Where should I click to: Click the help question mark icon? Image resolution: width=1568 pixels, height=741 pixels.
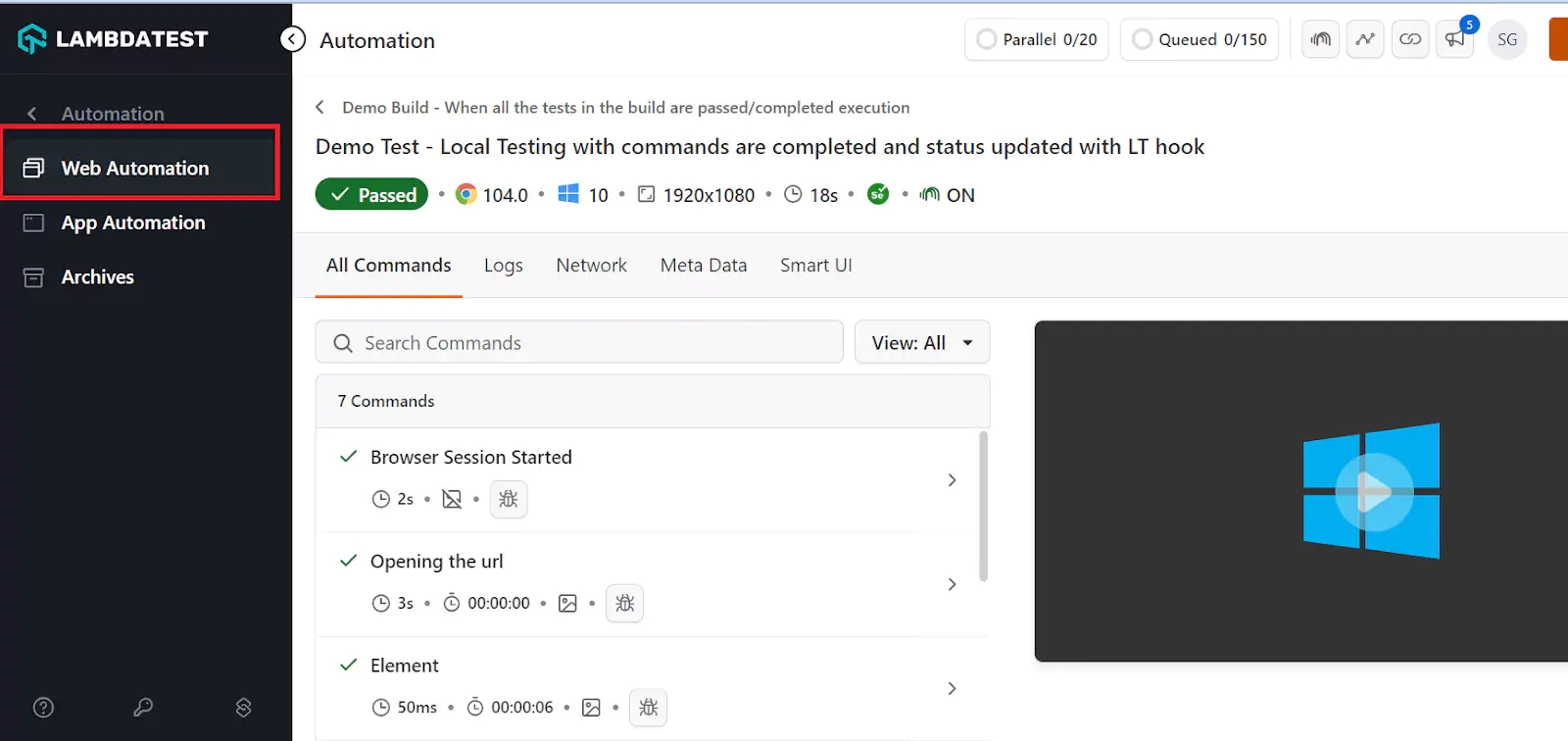pos(44,708)
